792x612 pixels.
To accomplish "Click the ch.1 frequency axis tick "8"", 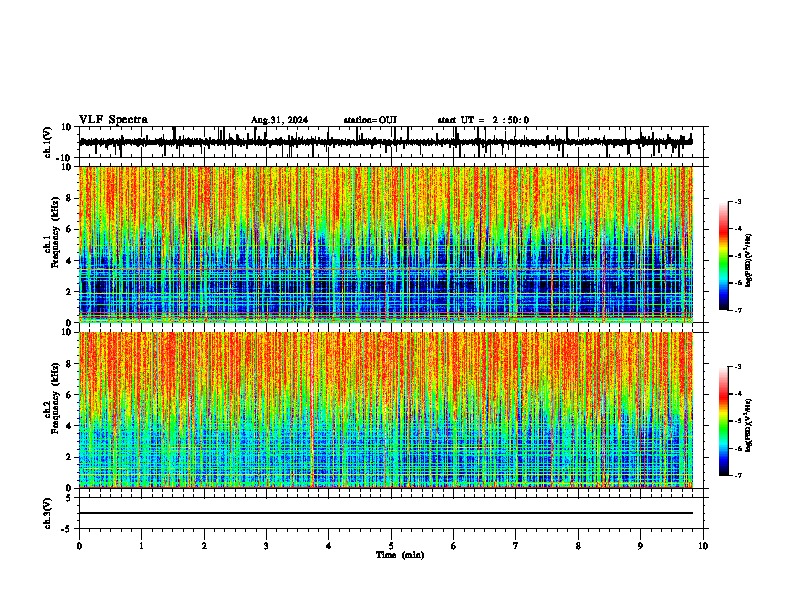I will (x=69, y=198).
